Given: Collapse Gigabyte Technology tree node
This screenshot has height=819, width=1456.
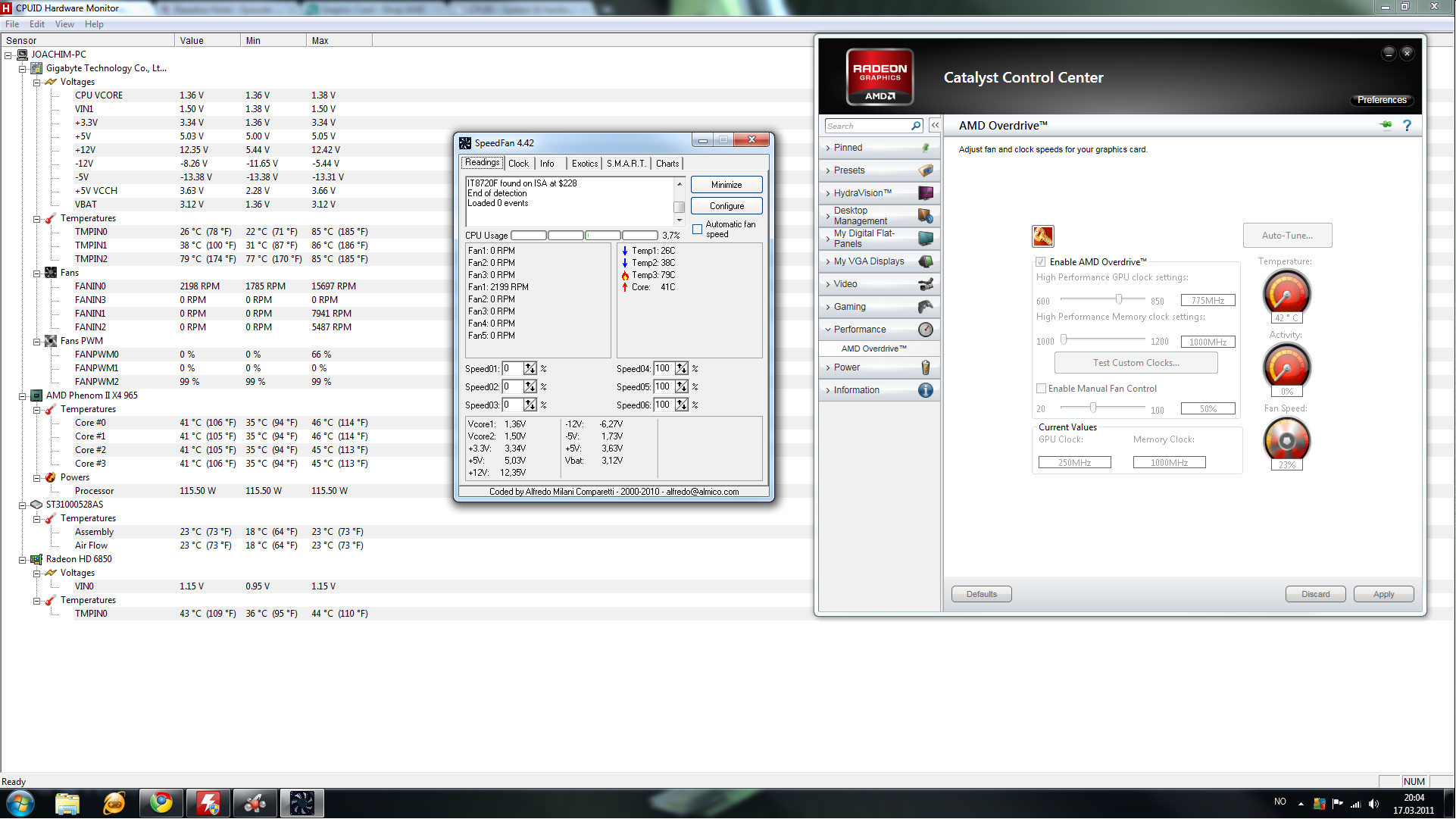Looking at the screenshot, I should tap(23, 68).
